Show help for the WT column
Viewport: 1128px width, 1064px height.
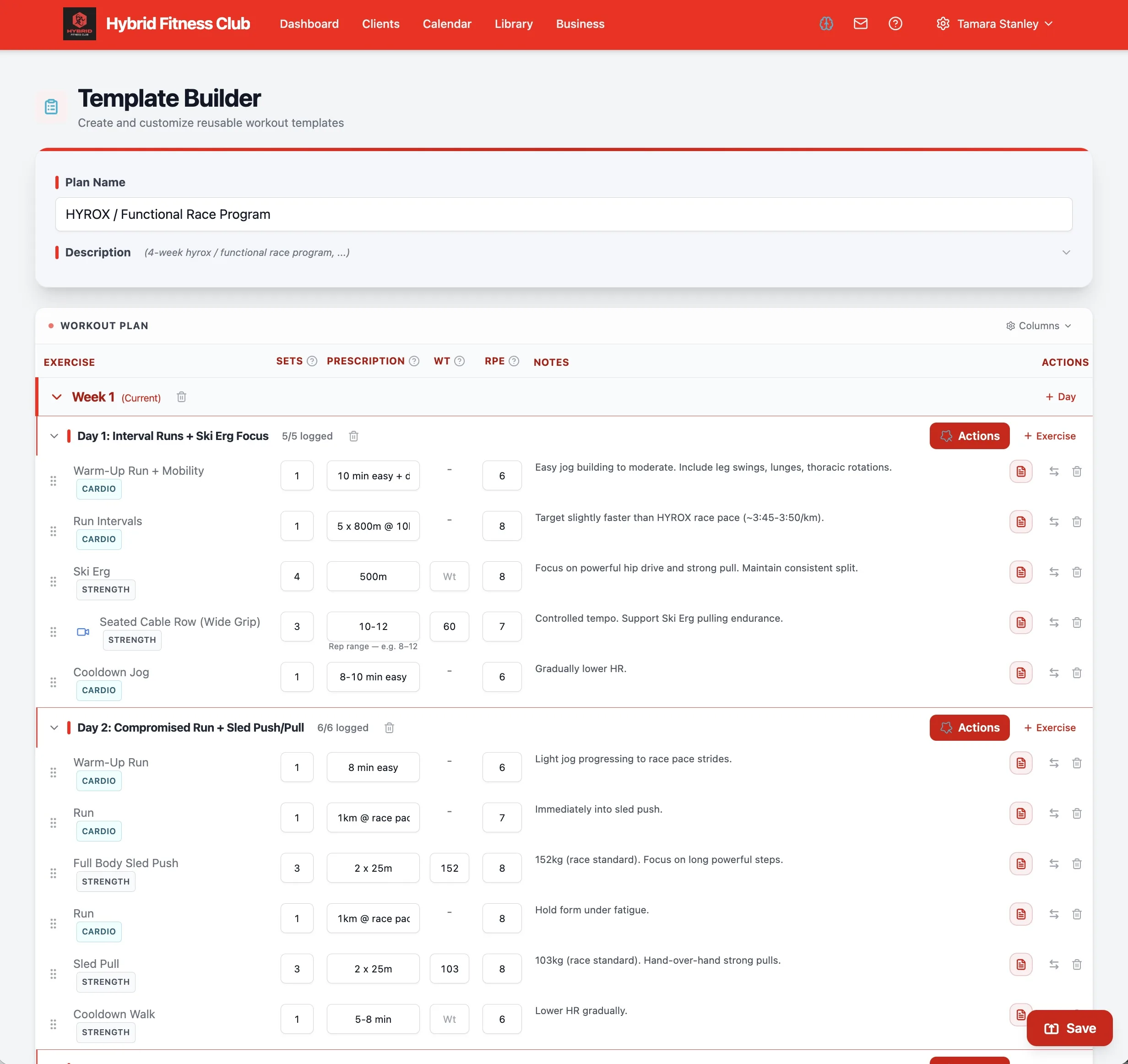(x=459, y=361)
